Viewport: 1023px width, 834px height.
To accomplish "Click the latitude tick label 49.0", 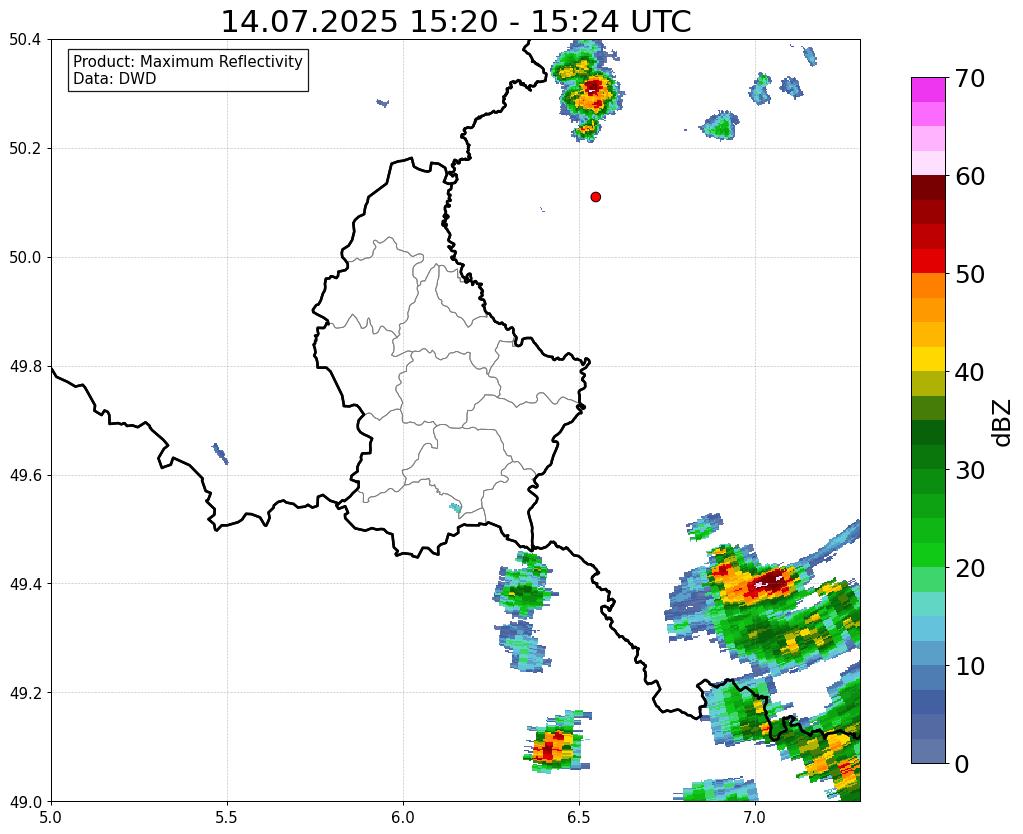I will 25,801.
